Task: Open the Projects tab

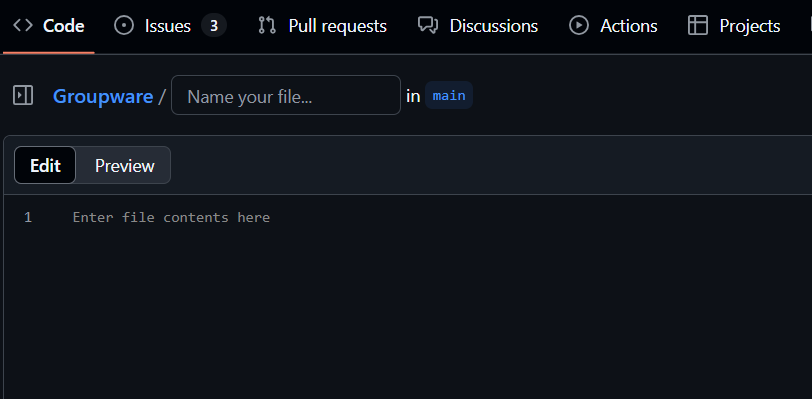Action: coord(734,26)
